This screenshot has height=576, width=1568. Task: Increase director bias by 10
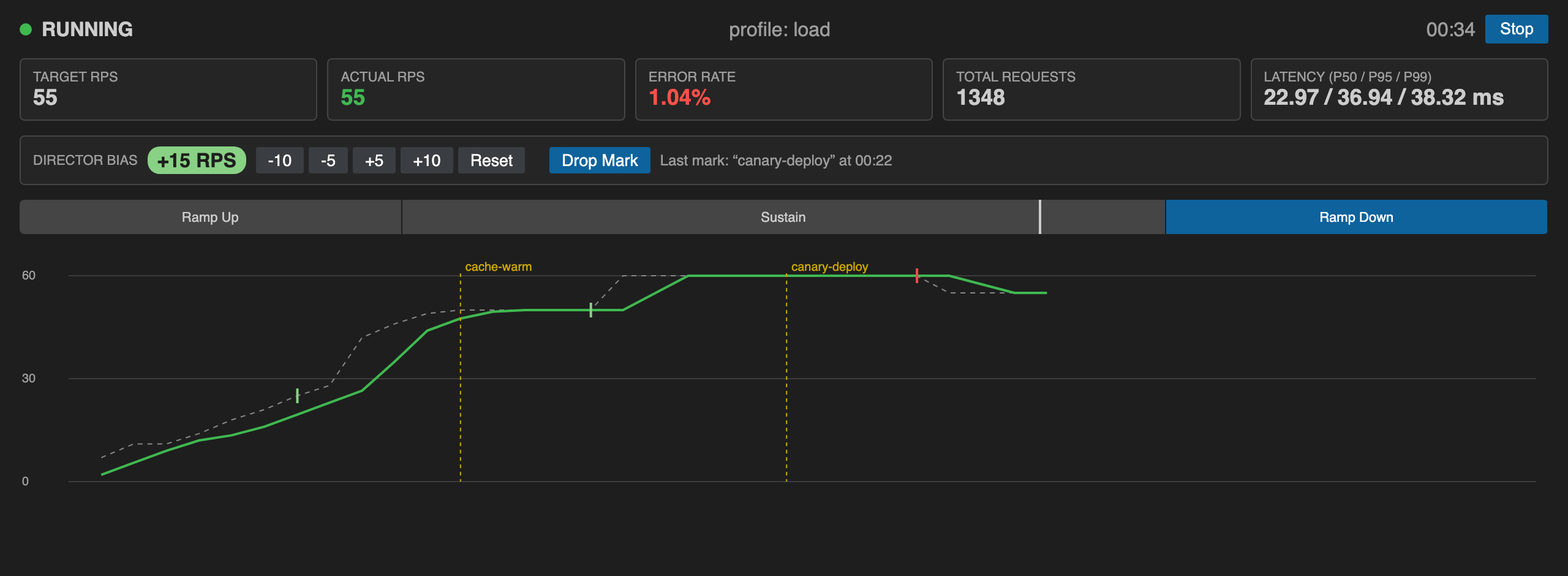pyautogui.click(x=426, y=161)
